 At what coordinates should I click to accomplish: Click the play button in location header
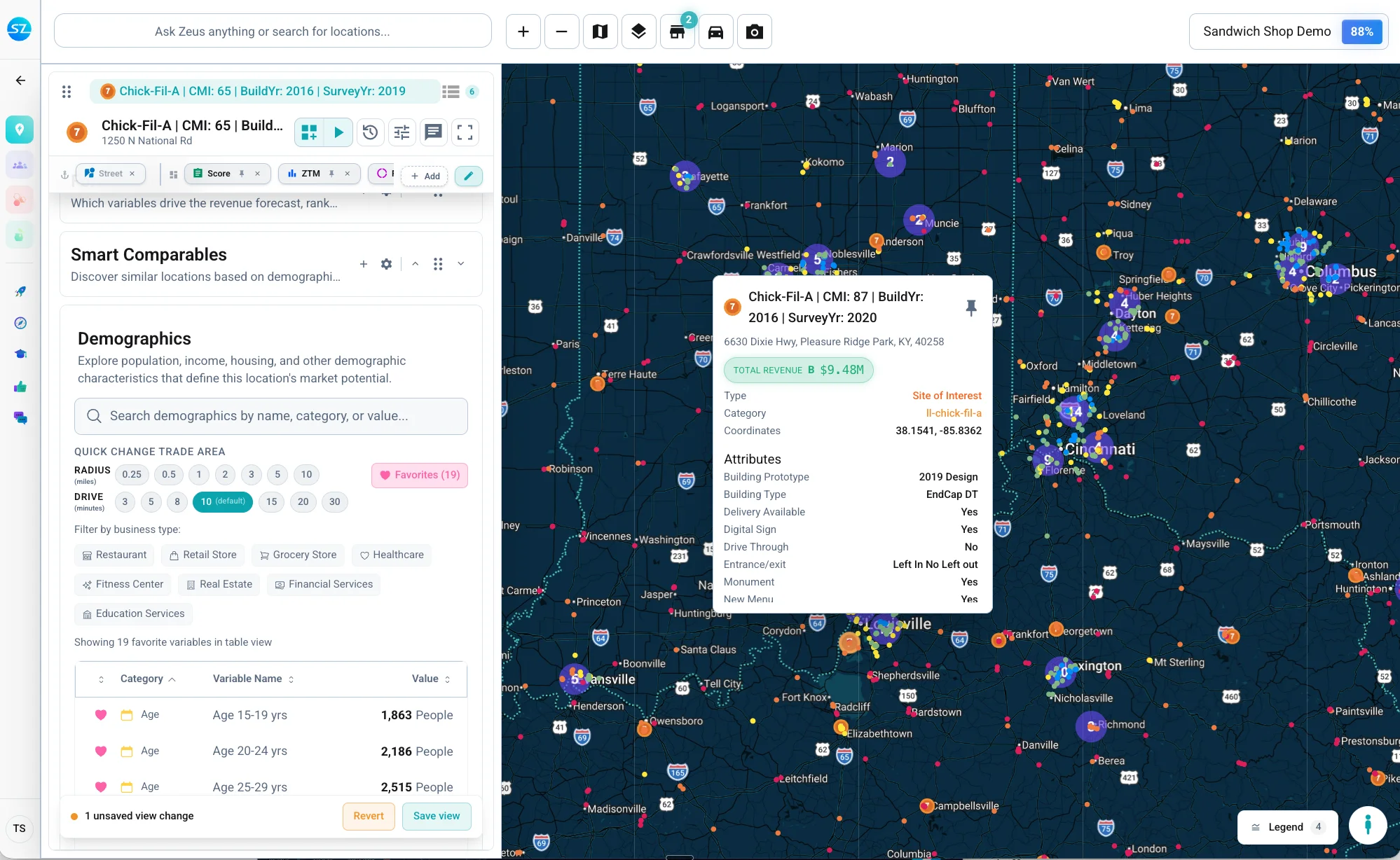tap(339, 132)
